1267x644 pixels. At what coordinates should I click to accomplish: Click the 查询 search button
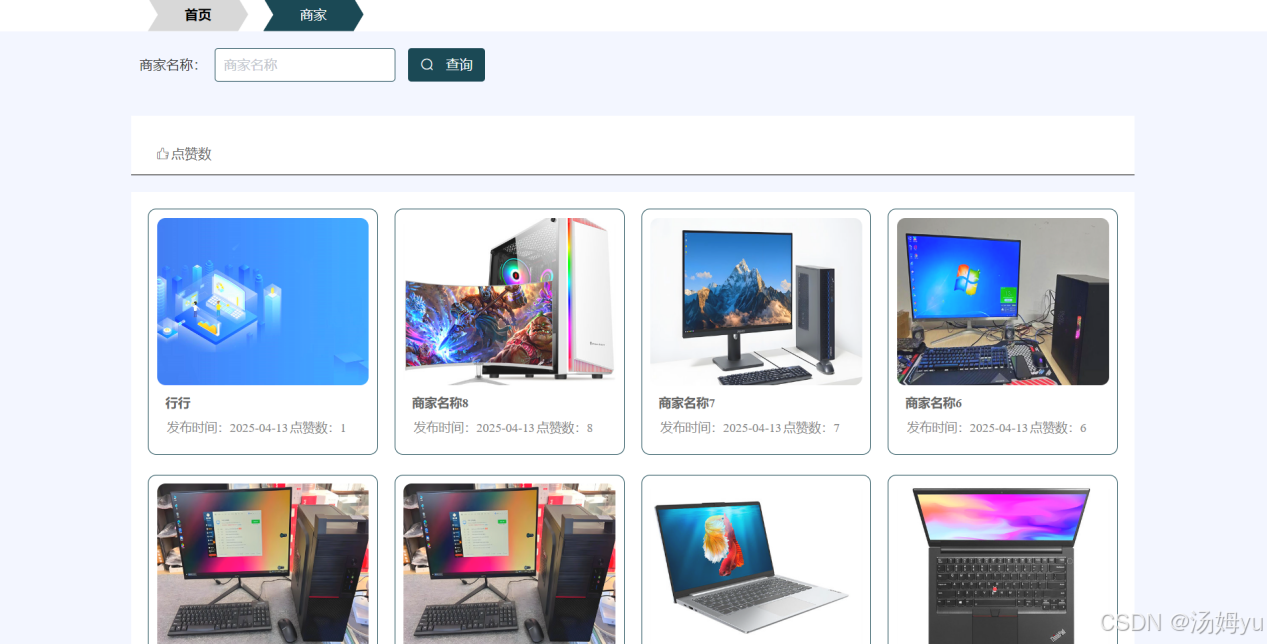click(x=446, y=65)
